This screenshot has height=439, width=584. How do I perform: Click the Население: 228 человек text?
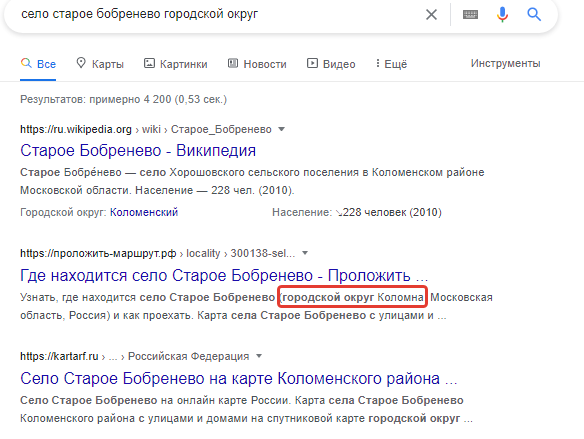[357, 212]
